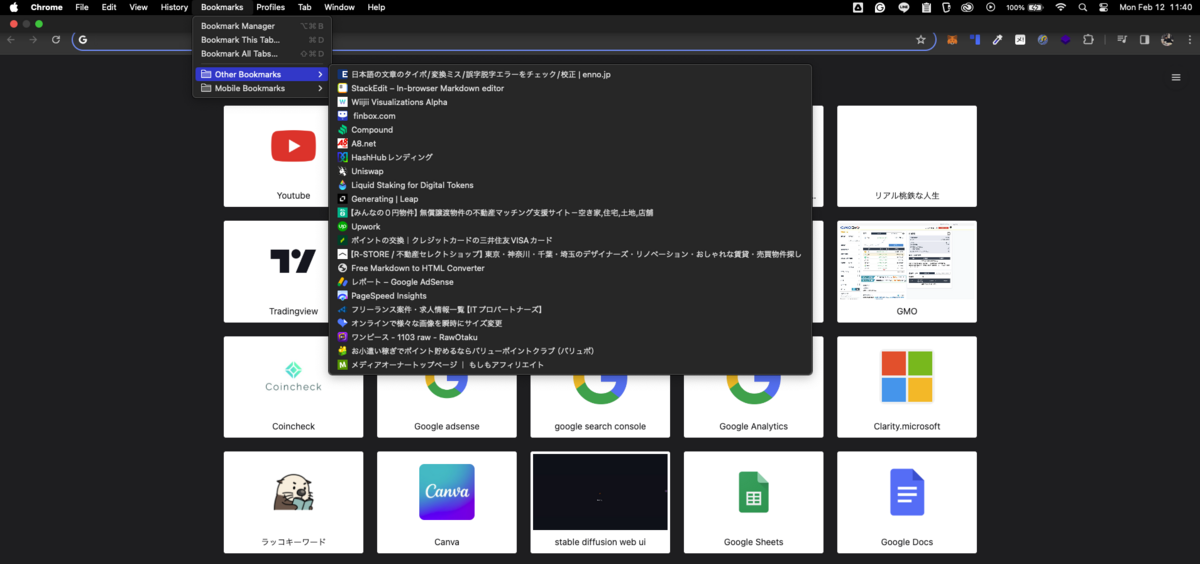Open the Liquid Staking for Digital Tokens bookmark
Screen dimensions: 1200x564
tap(570, 185)
